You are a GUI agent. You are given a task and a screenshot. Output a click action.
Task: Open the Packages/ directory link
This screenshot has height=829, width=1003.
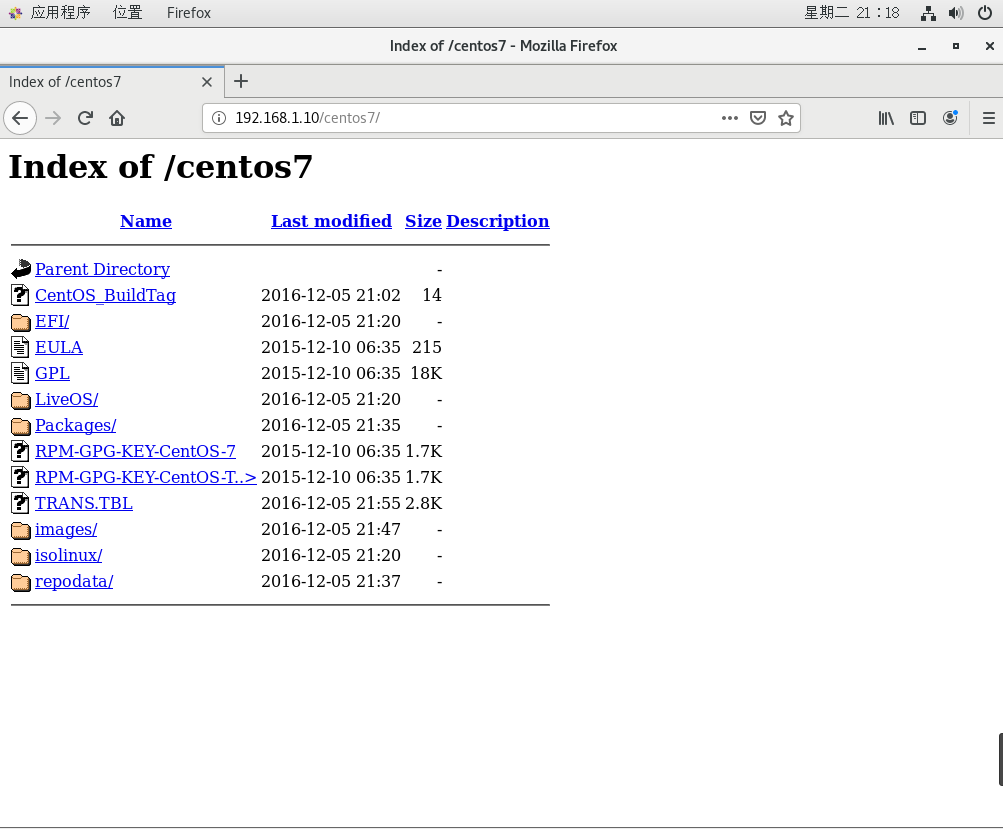click(75, 425)
